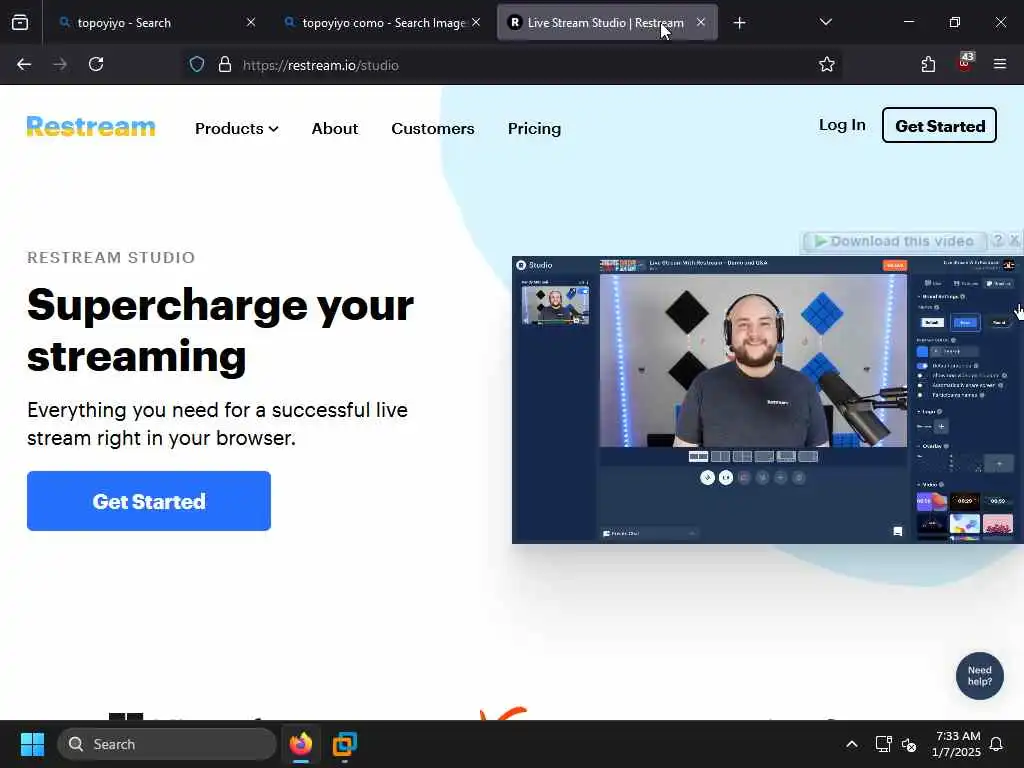Click the extension icon with 43 badge

pyautogui.click(x=965, y=63)
